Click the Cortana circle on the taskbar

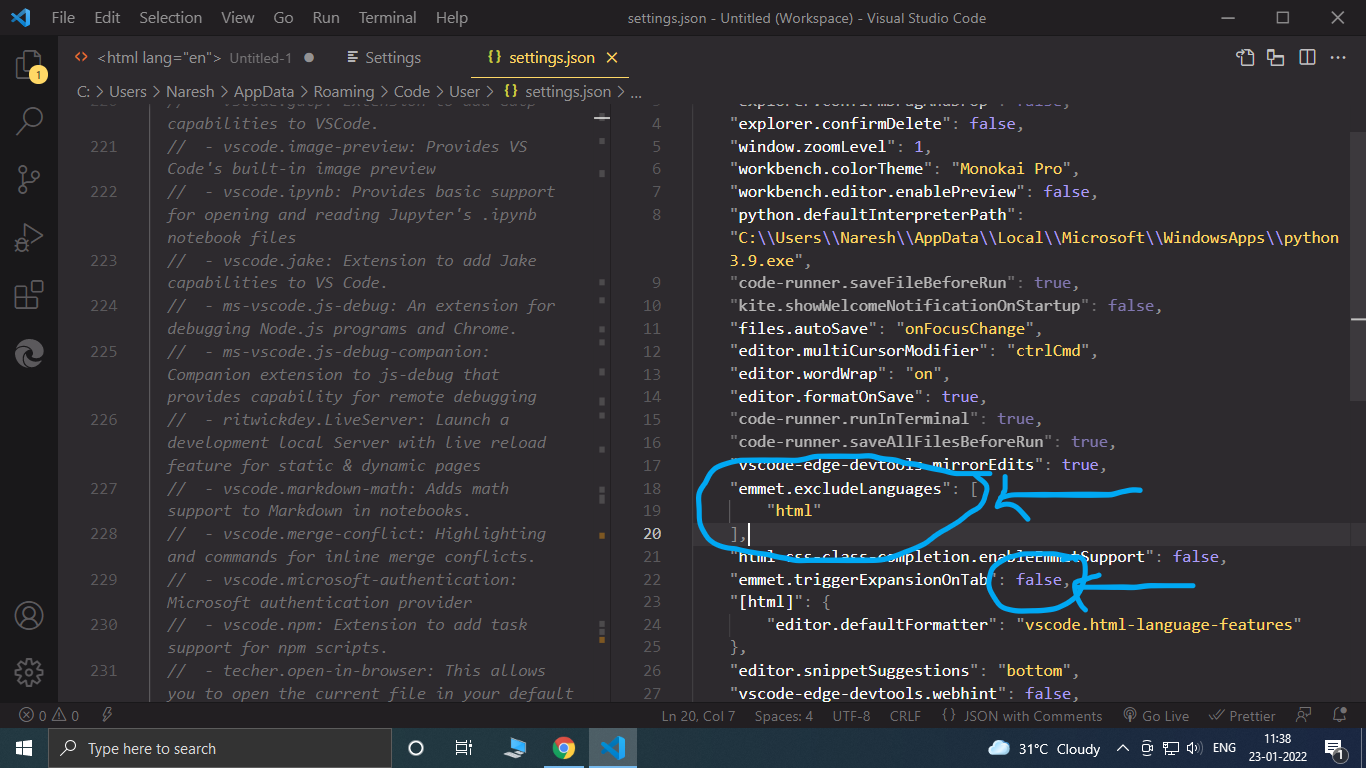pyautogui.click(x=416, y=748)
